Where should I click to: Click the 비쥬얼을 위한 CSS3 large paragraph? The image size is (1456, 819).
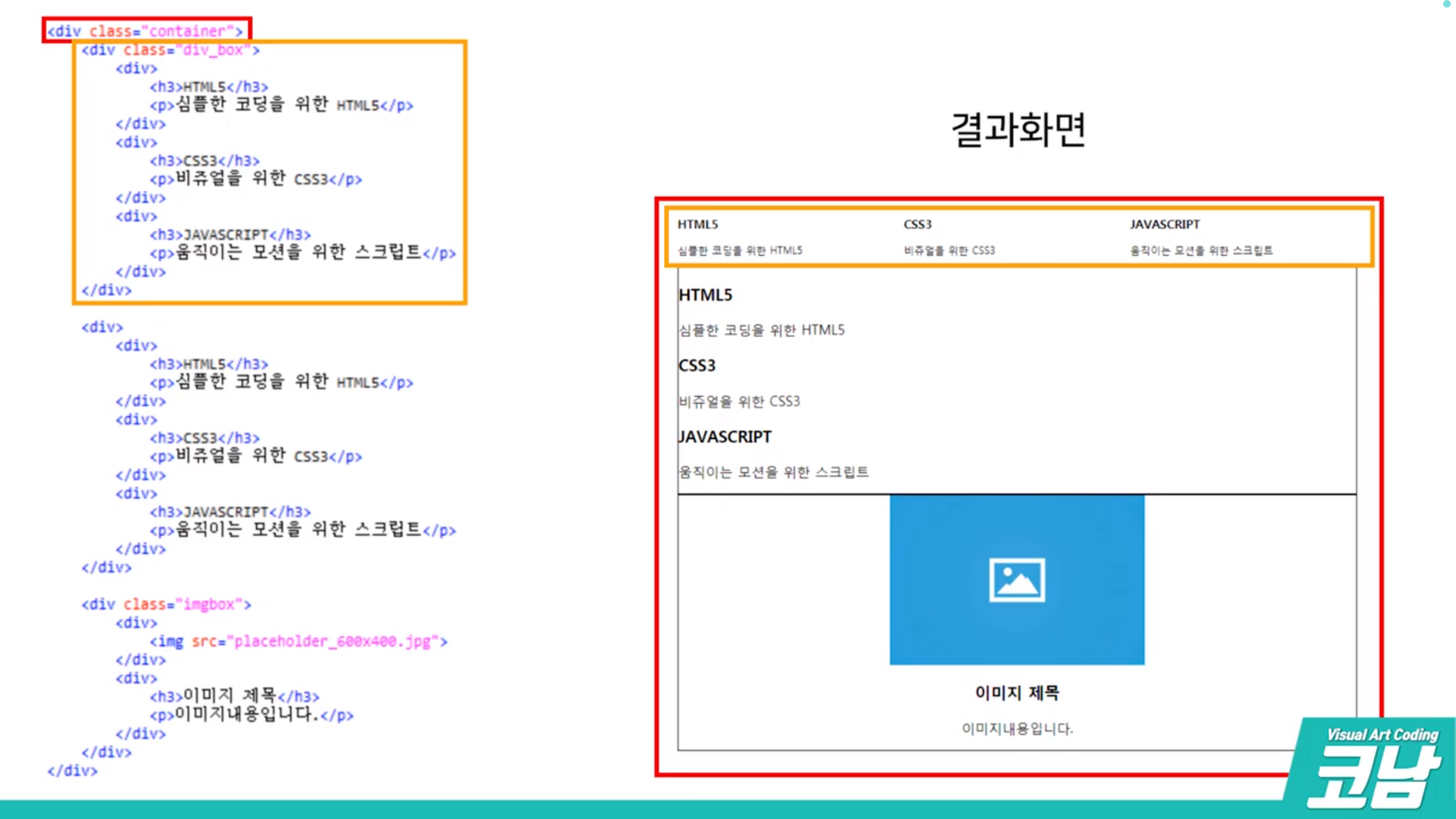tap(739, 401)
